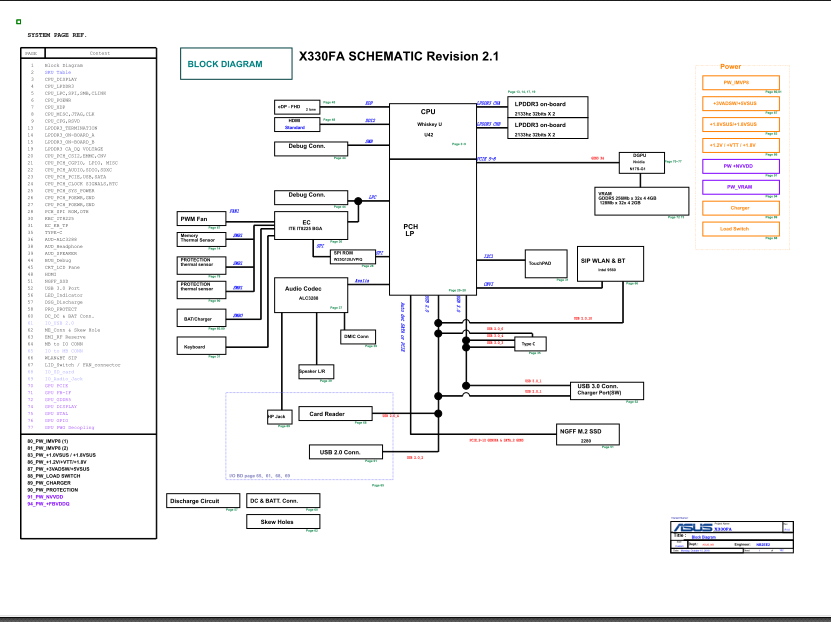Open the HDMI Standard connector block
The height and width of the screenshot is (622, 831).
(295, 124)
